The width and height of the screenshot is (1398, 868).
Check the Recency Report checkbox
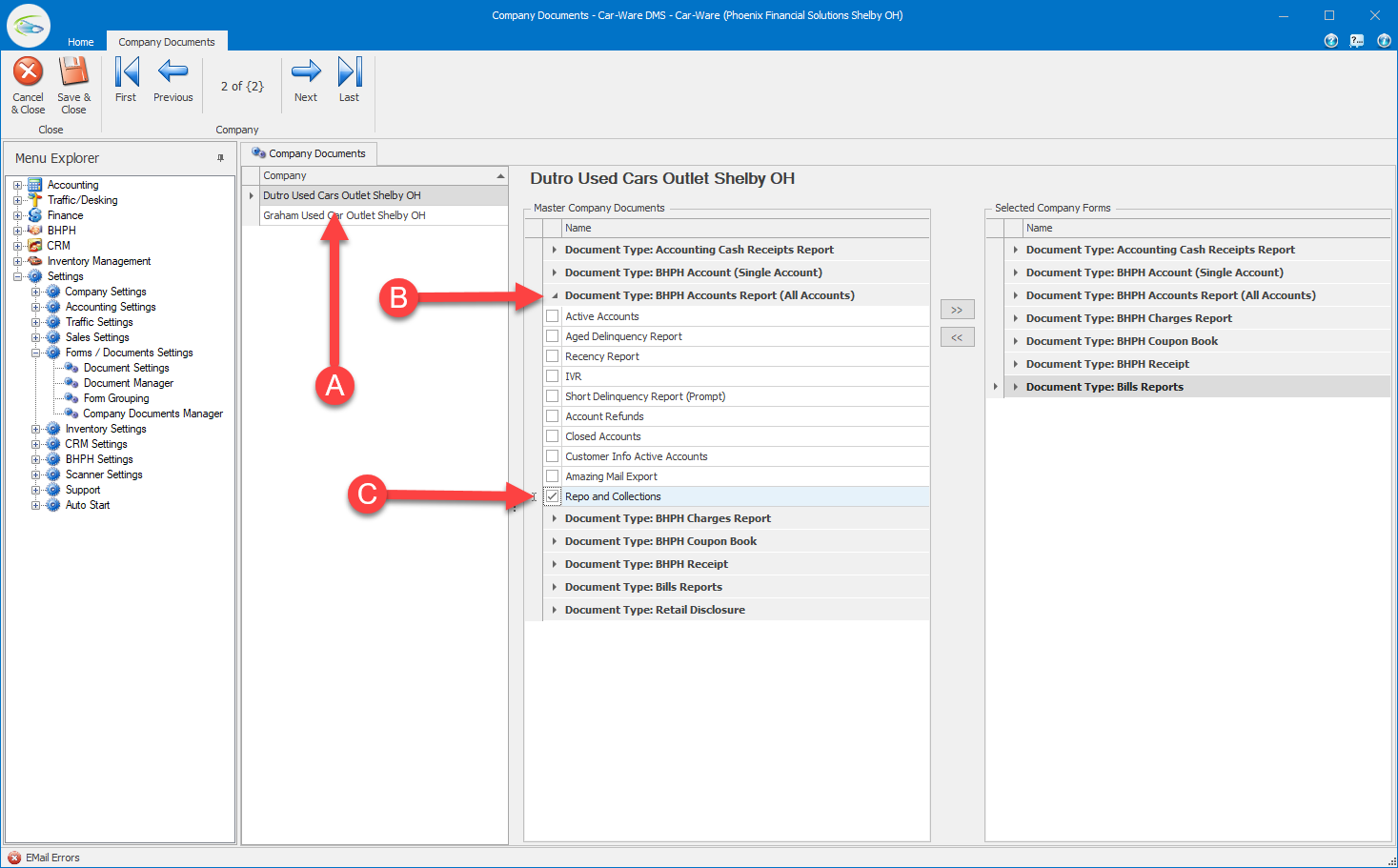point(552,356)
